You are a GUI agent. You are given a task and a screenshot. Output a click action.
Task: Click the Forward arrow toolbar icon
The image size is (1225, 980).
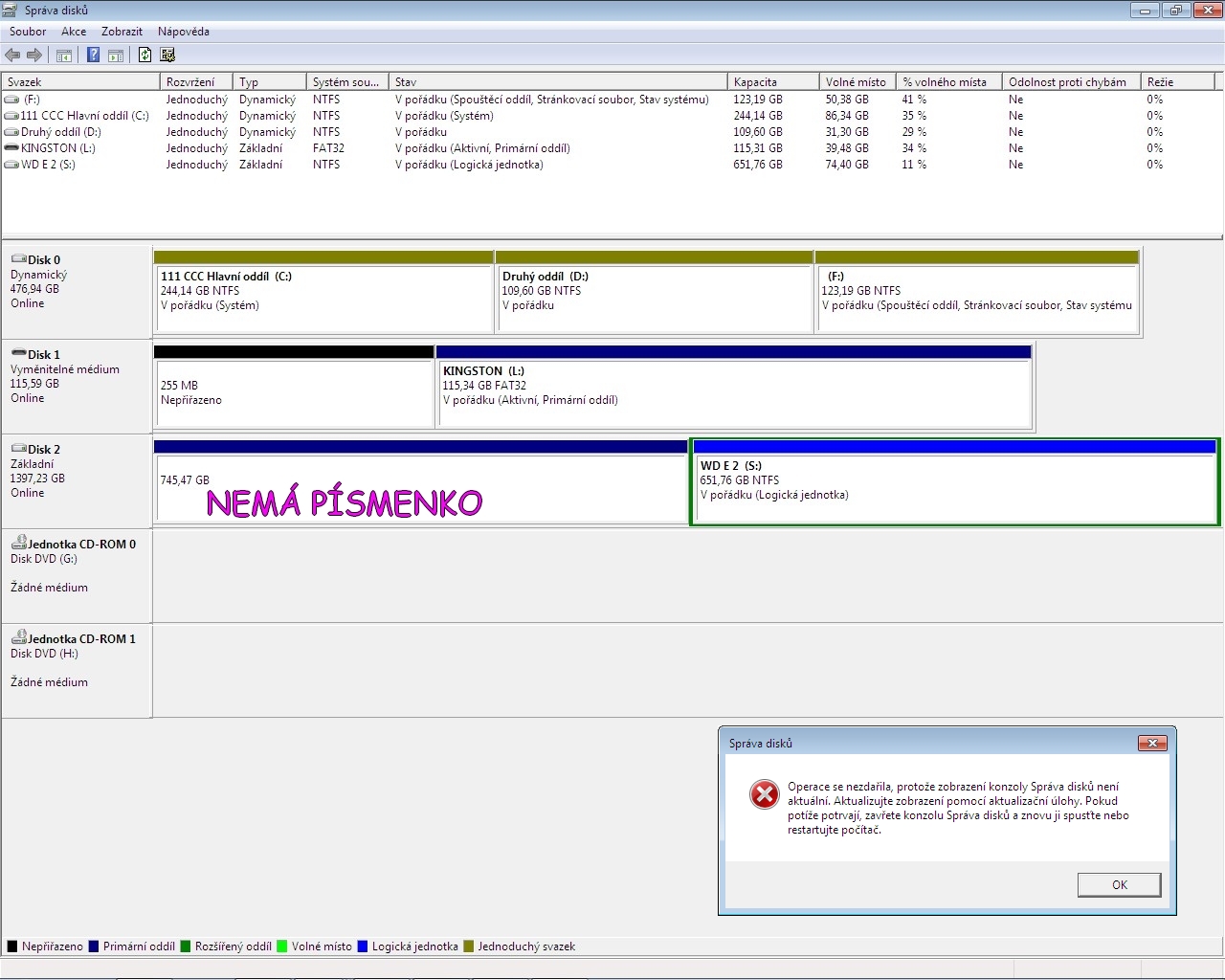pyautogui.click(x=34, y=56)
